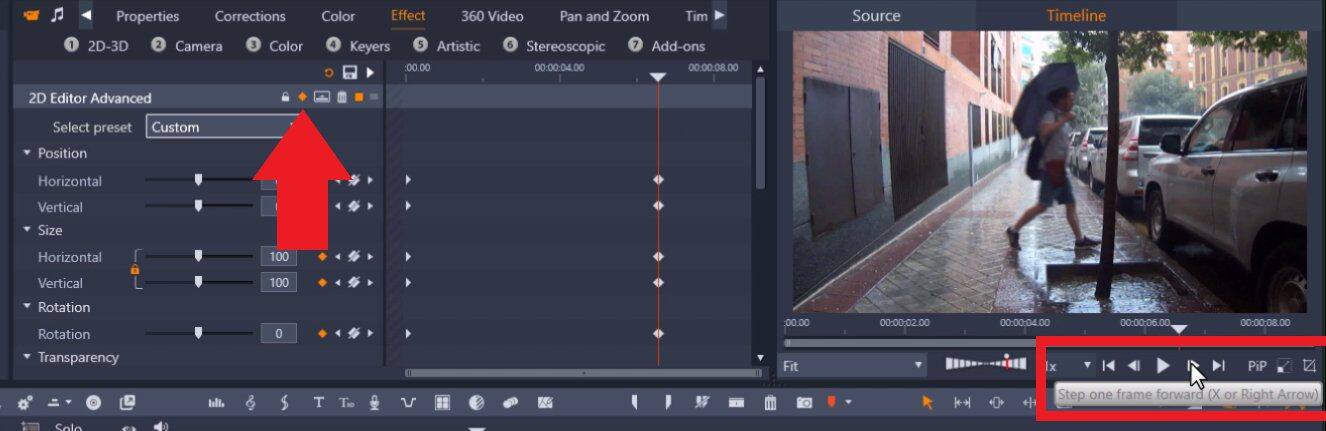1326x431 pixels.
Task: Click the effect panel vertical scrollbar
Action: click(x=761, y=135)
